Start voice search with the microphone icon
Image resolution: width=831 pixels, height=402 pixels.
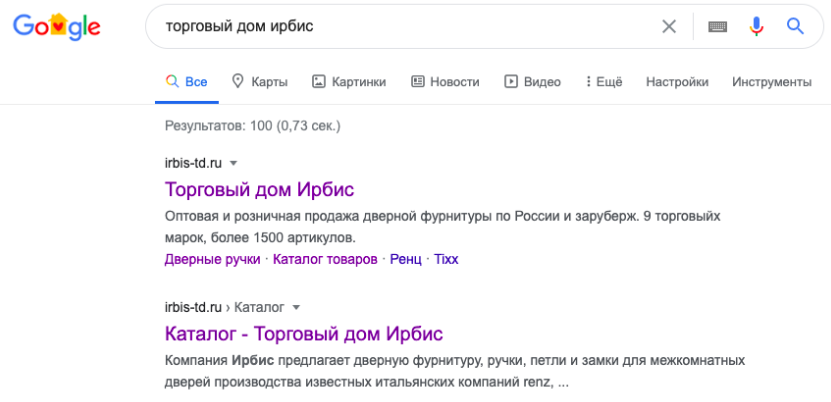click(x=756, y=26)
